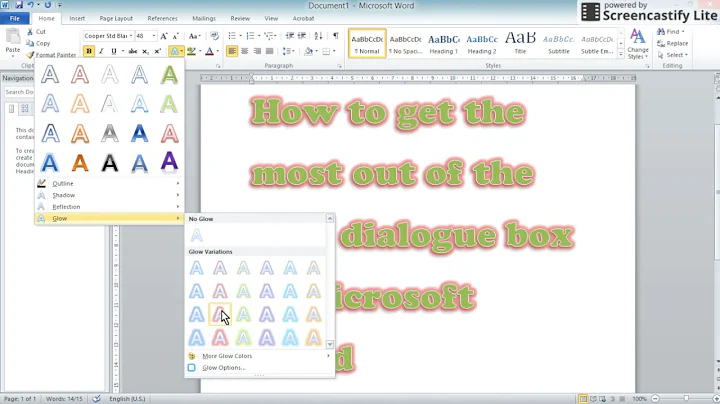Open Line Spacing dropdown
The height and width of the screenshot is (404, 720).
(288, 51)
